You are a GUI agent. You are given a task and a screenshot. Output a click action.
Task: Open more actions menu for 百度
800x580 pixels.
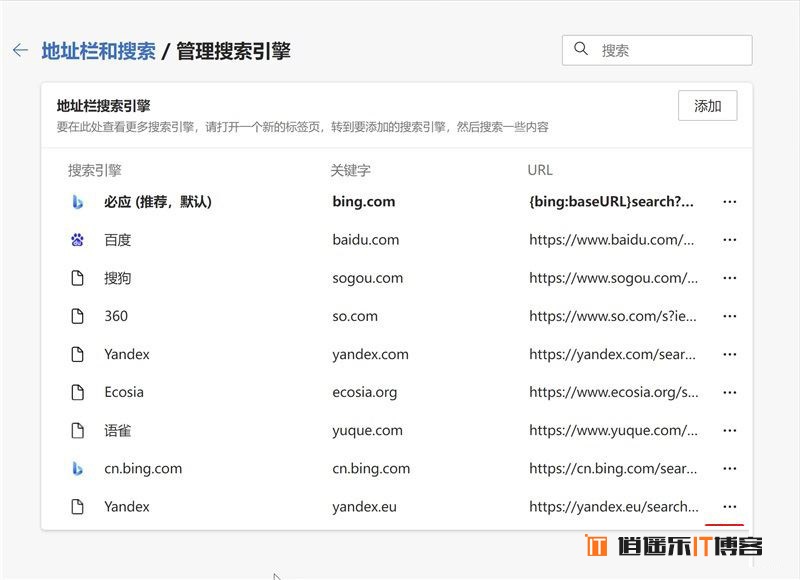click(x=729, y=240)
